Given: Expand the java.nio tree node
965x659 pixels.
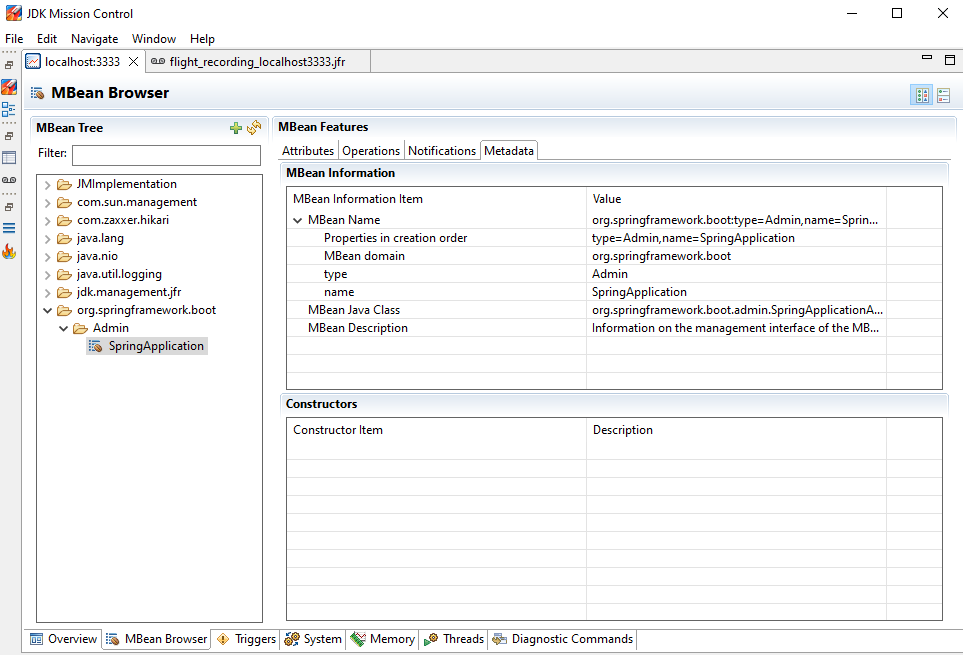Looking at the screenshot, I should [x=47, y=257].
